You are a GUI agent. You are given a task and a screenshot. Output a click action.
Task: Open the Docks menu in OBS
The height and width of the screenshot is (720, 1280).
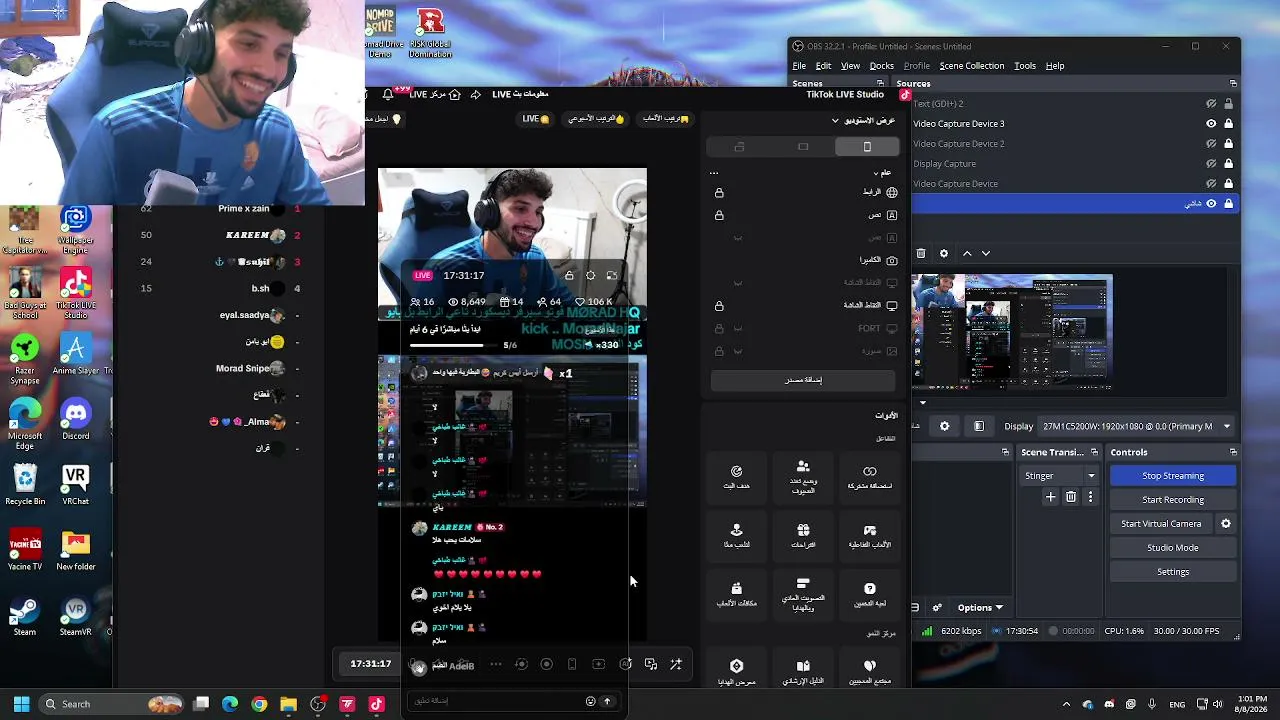[x=881, y=66]
